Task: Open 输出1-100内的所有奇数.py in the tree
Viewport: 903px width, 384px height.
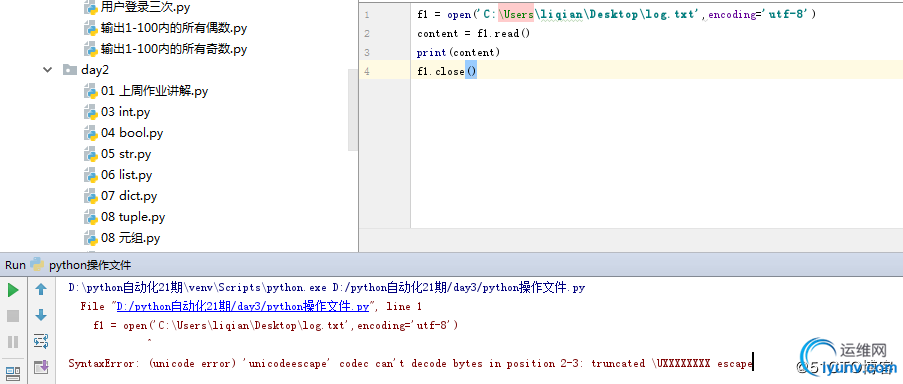Action: pyautogui.click(x=174, y=49)
